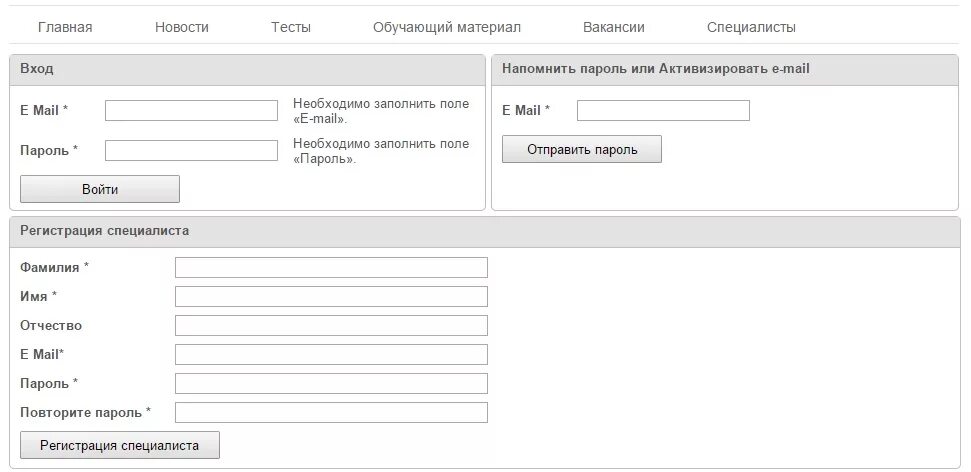
Task: Click the Вход panel header
Action: tap(247, 69)
